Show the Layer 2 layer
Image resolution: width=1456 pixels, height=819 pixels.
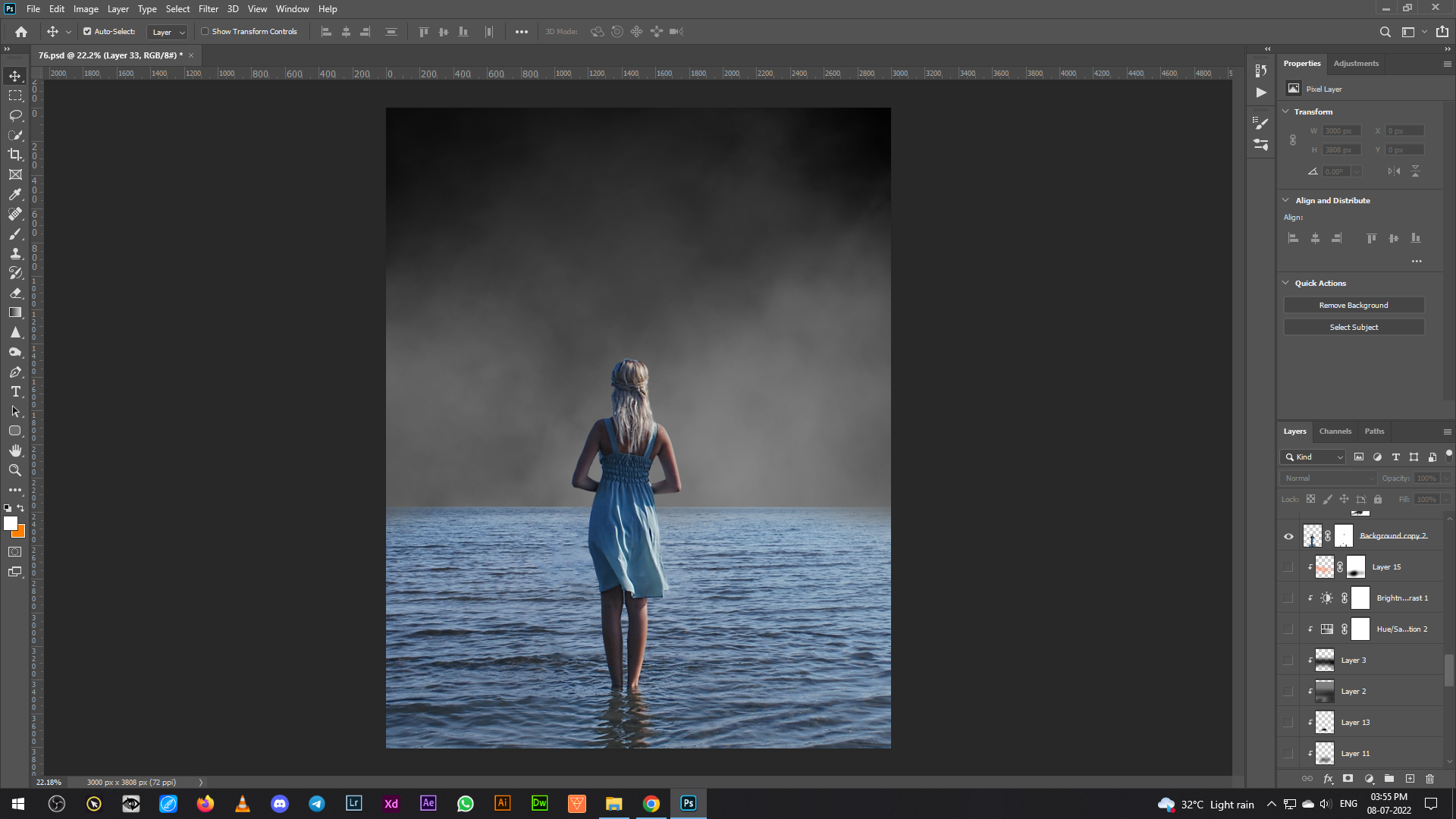[x=1288, y=692]
